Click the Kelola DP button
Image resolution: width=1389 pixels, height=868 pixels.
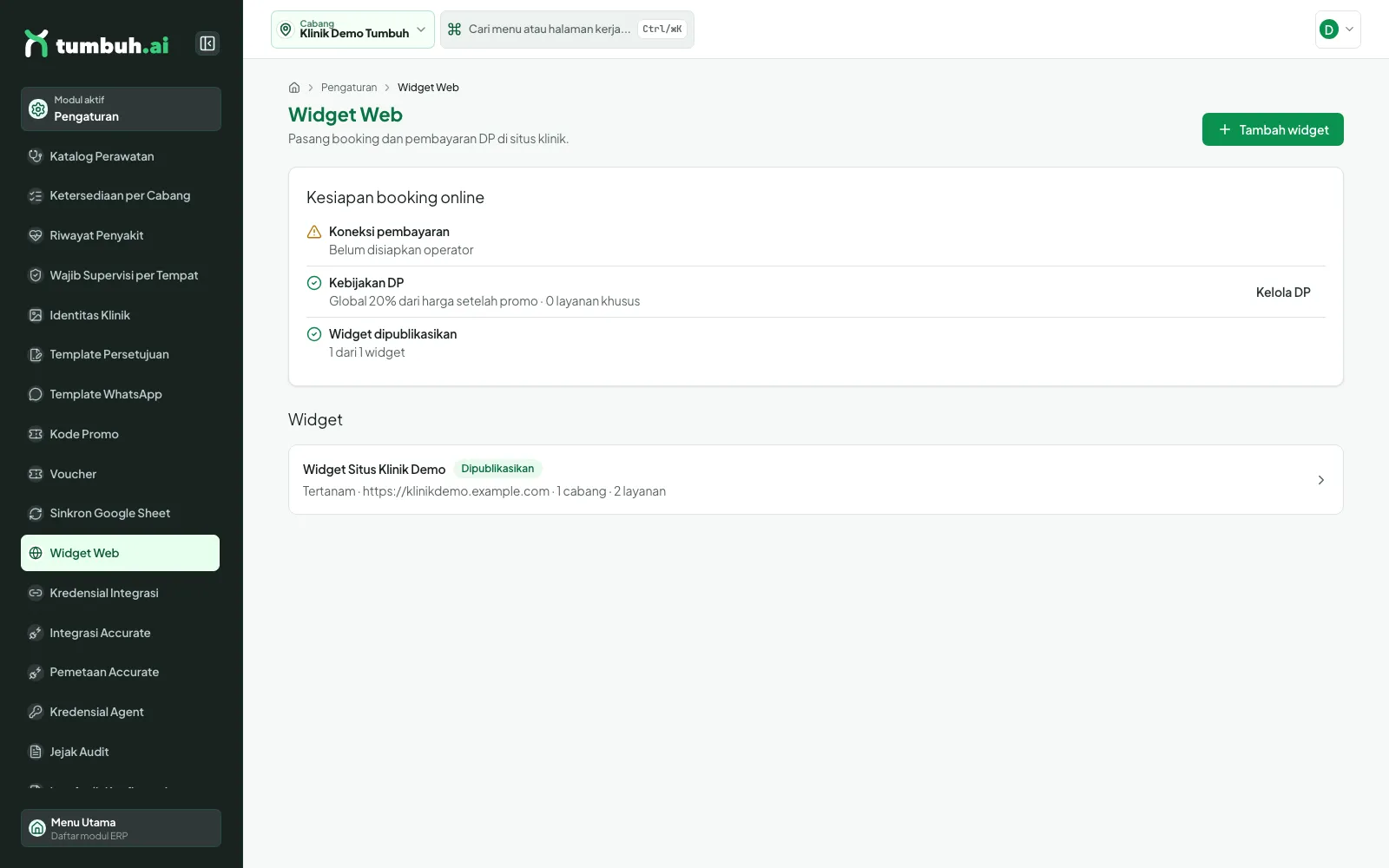[x=1283, y=293]
